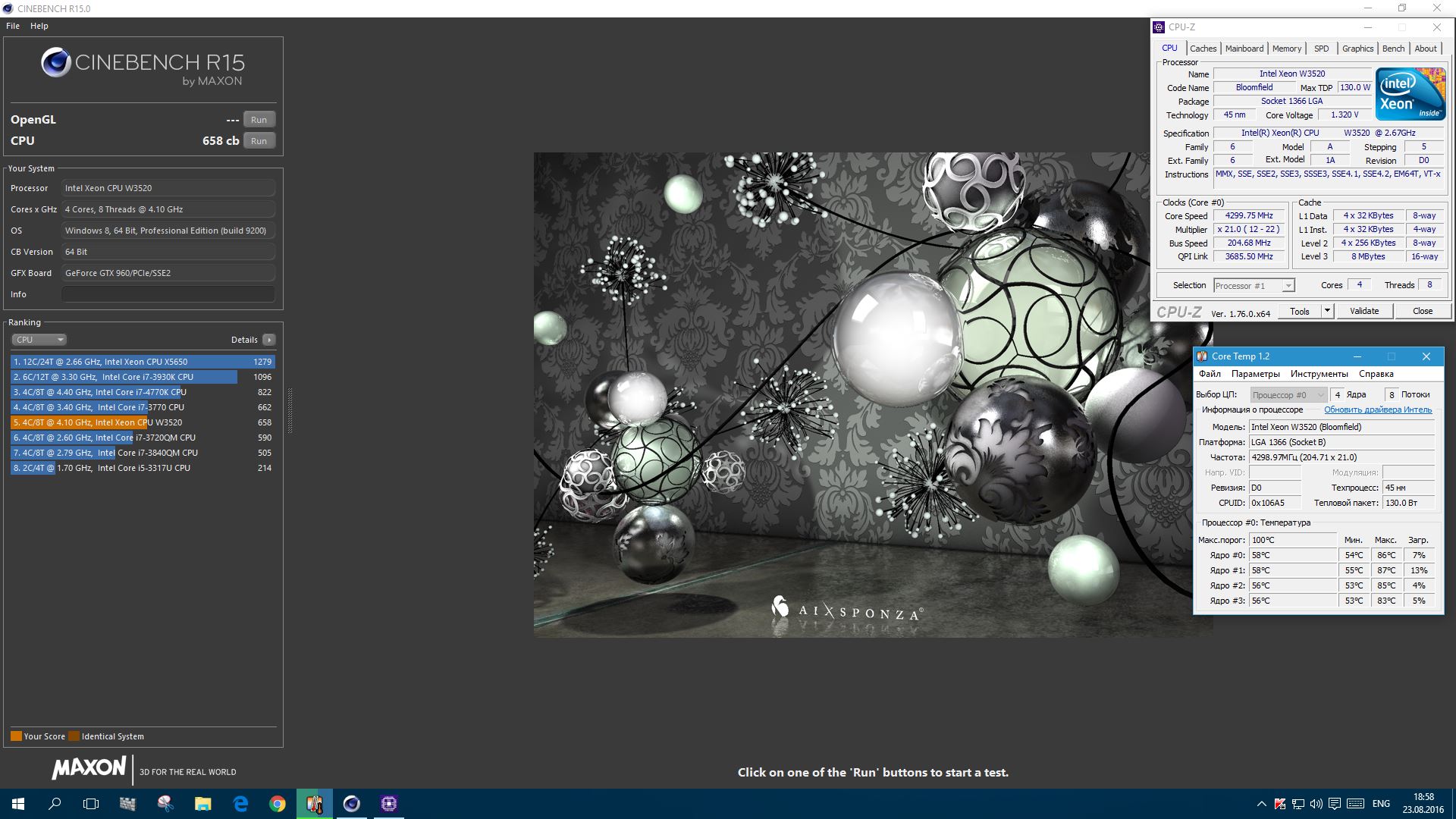Run the CPU benchmark test

259,141
